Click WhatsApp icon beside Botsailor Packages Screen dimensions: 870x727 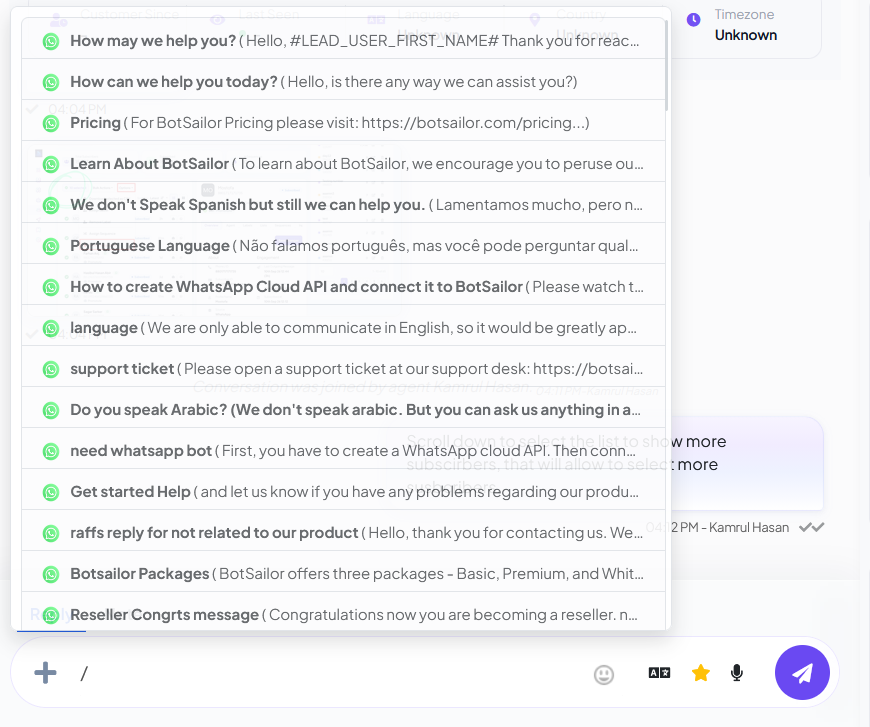51,575
